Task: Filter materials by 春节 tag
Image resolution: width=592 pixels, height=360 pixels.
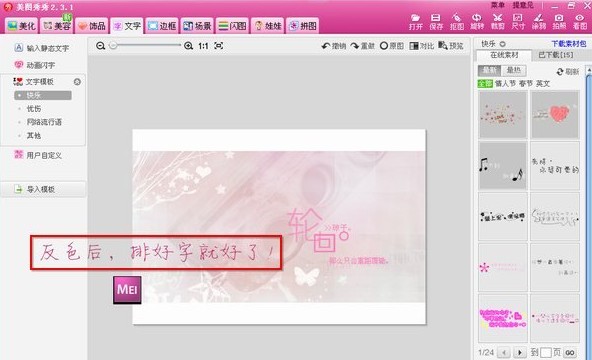Action: 526,83
